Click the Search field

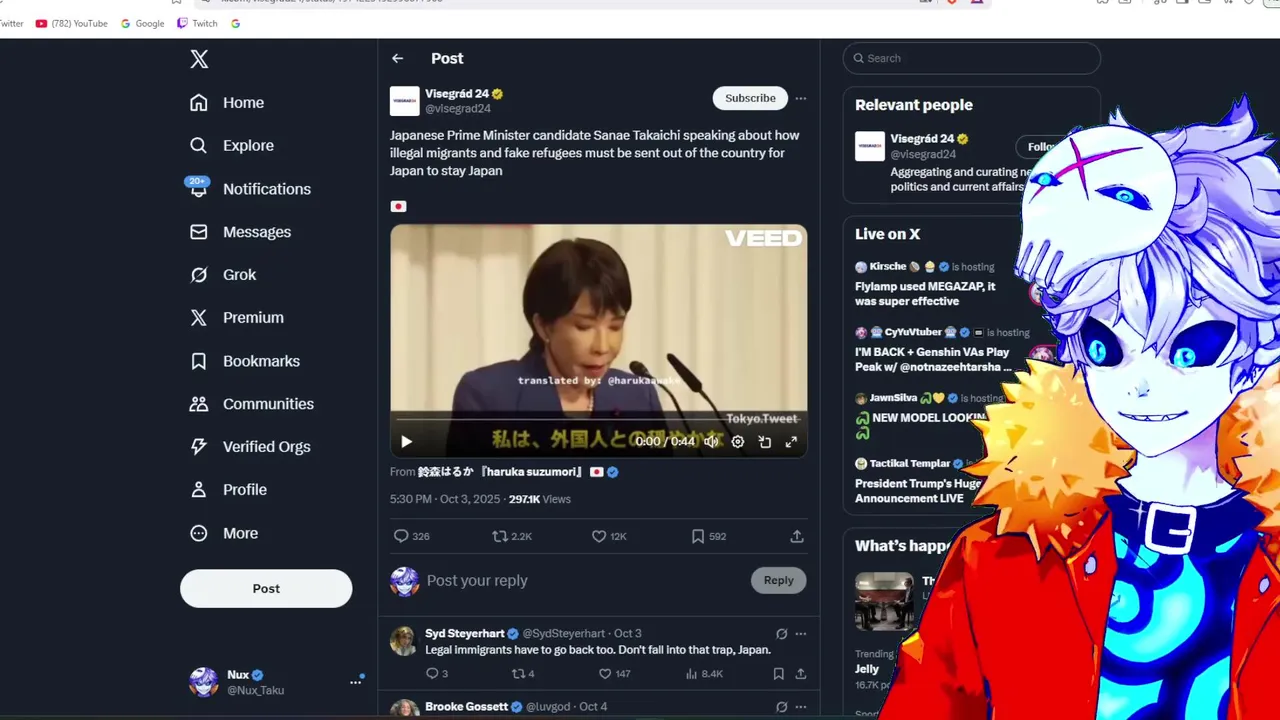tap(972, 58)
